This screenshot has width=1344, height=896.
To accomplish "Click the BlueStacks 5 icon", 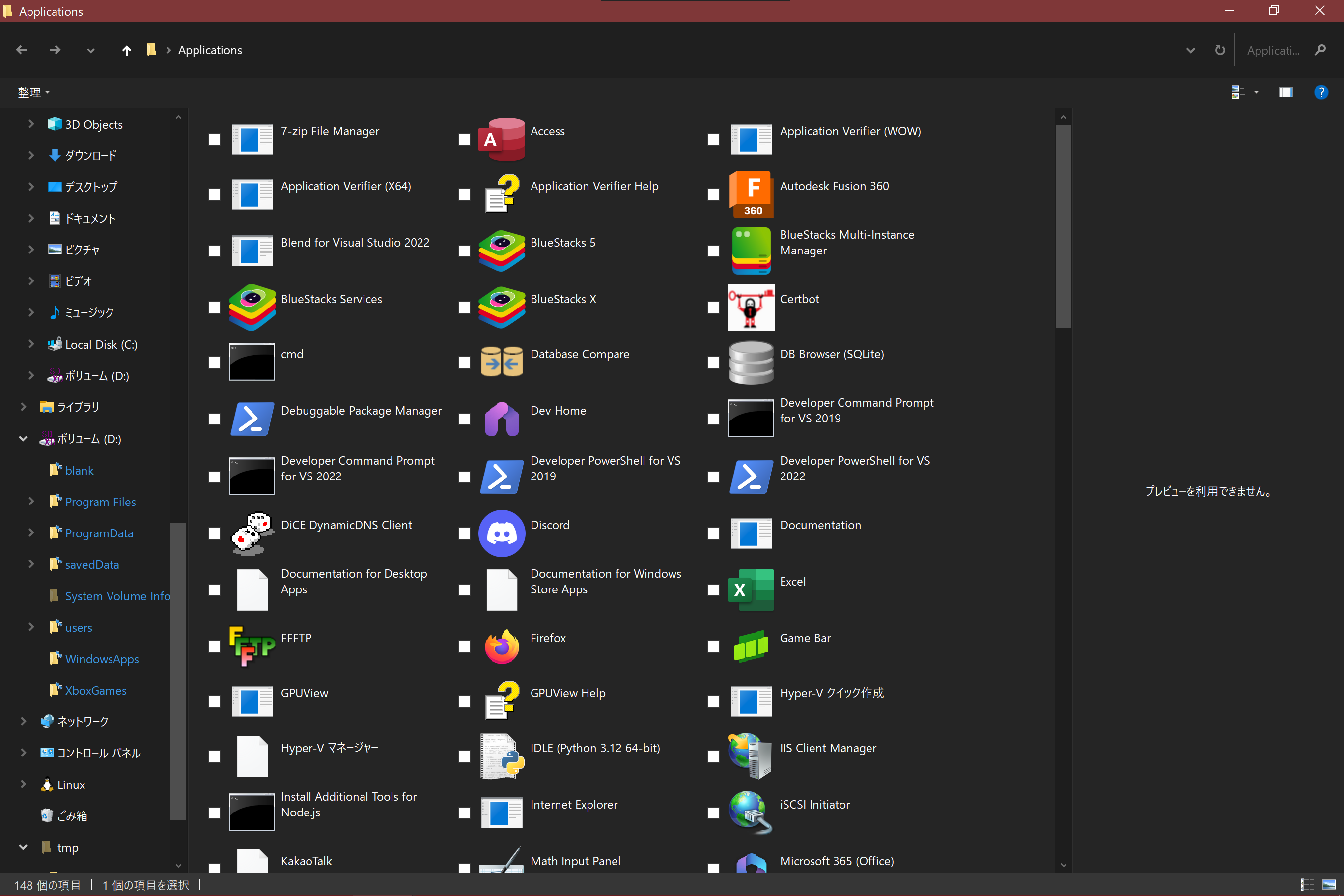I will (x=501, y=251).
